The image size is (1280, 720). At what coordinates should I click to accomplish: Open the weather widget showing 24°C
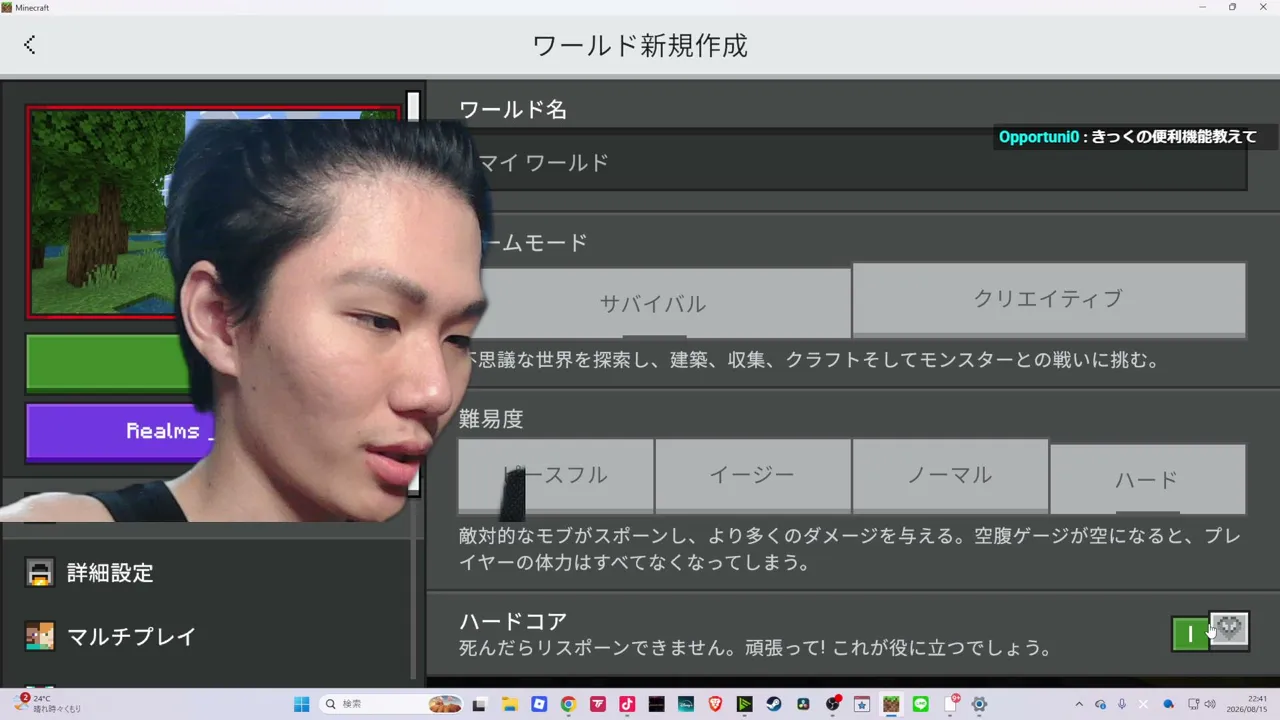pos(48,704)
